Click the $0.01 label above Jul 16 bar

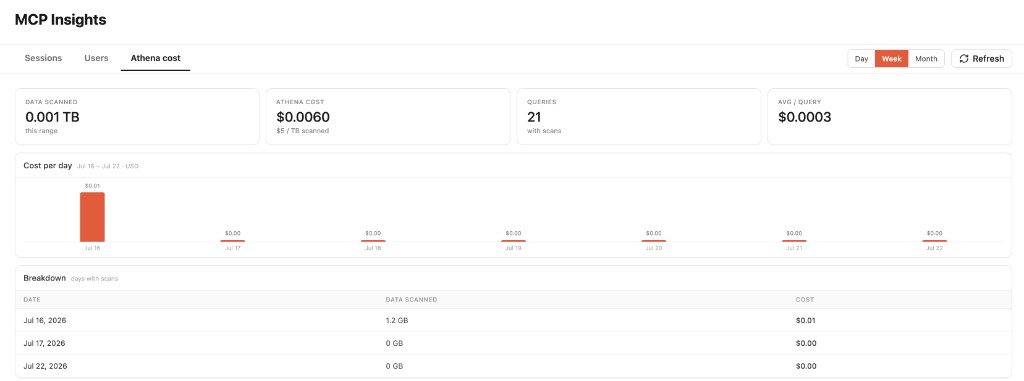(92, 186)
